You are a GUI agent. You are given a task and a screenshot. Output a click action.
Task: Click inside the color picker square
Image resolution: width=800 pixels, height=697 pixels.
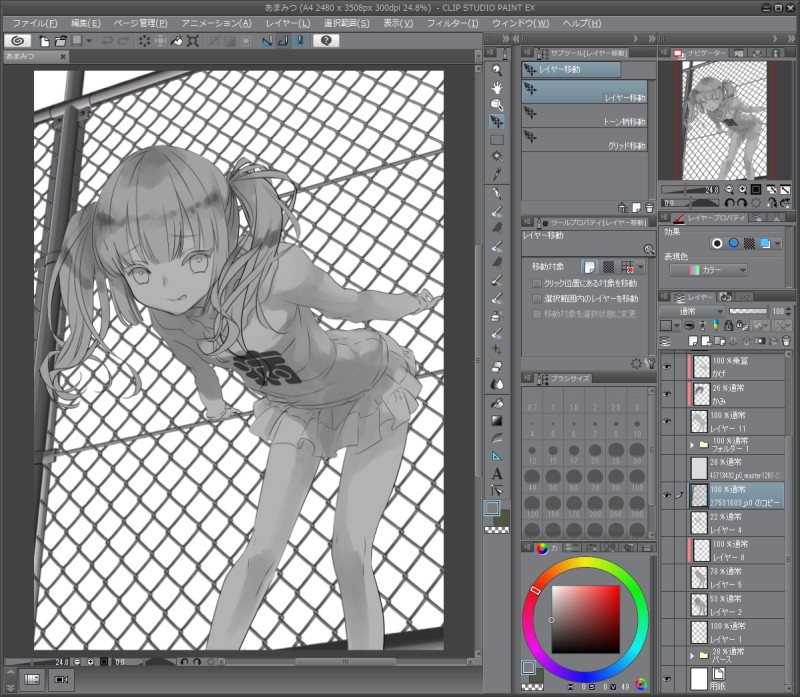586,620
